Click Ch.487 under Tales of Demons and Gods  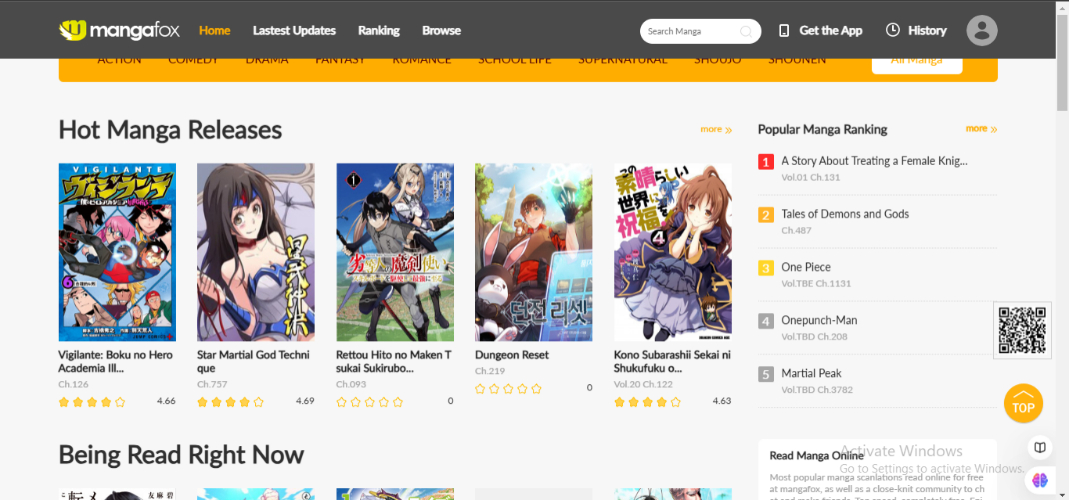pos(796,231)
